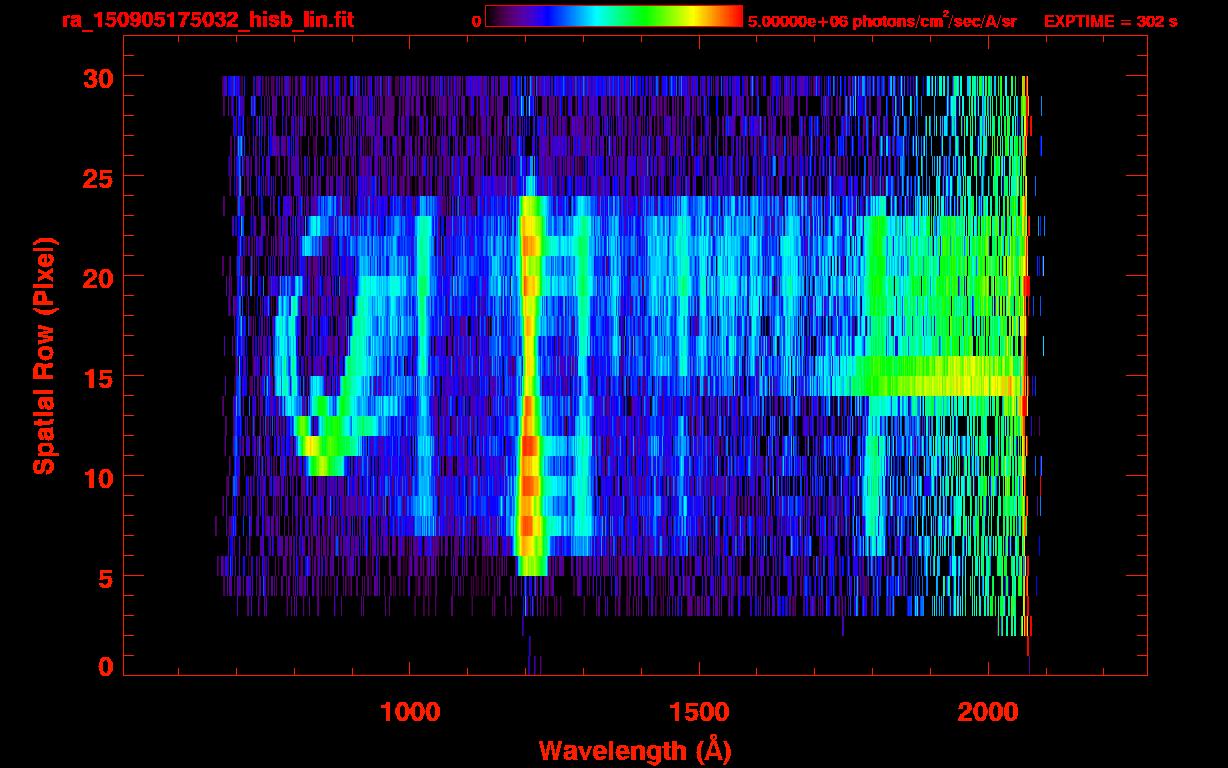This screenshot has height=768, width=1228.
Task: Click the 5.00000e+06 photons/cm²/sec/A/sr label
Action: point(883,21)
